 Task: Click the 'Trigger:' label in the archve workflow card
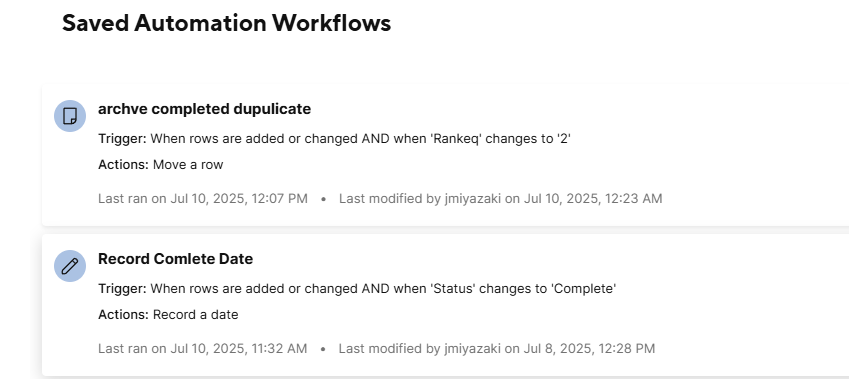[x=122, y=139]
